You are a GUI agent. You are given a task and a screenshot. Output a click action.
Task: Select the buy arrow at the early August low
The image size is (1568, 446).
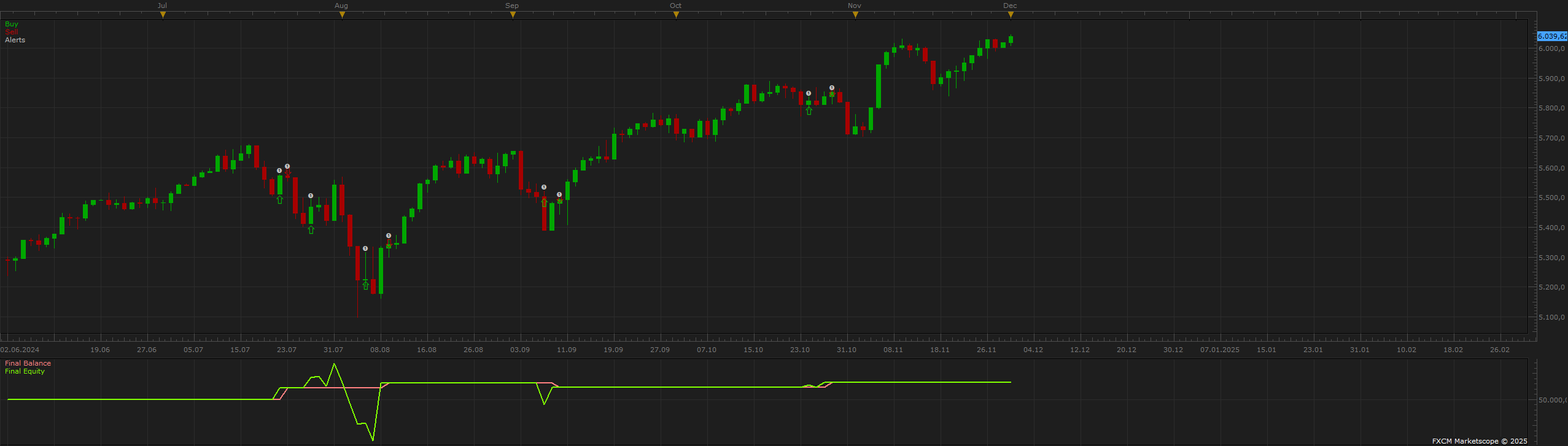click(x=365, y=285)
